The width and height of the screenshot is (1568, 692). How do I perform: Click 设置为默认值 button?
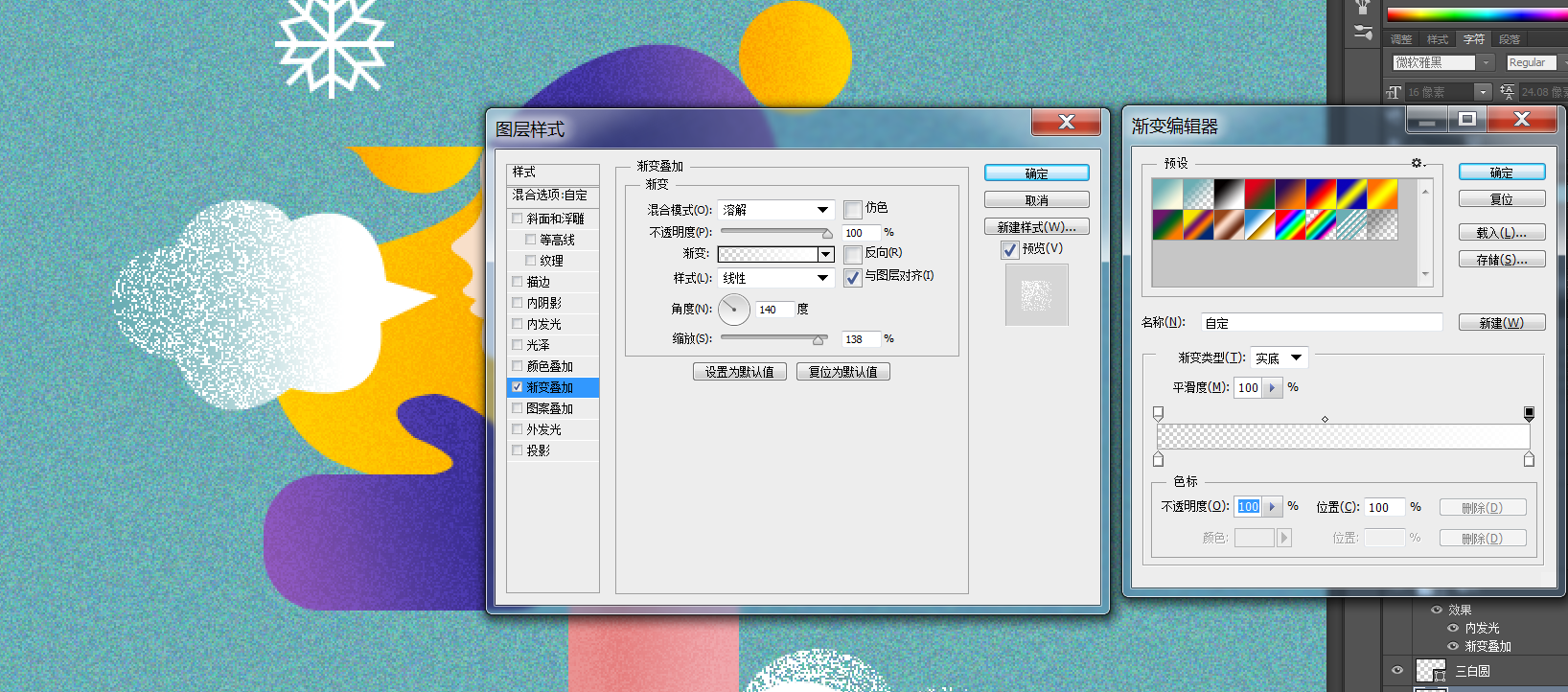coord(740,372)
